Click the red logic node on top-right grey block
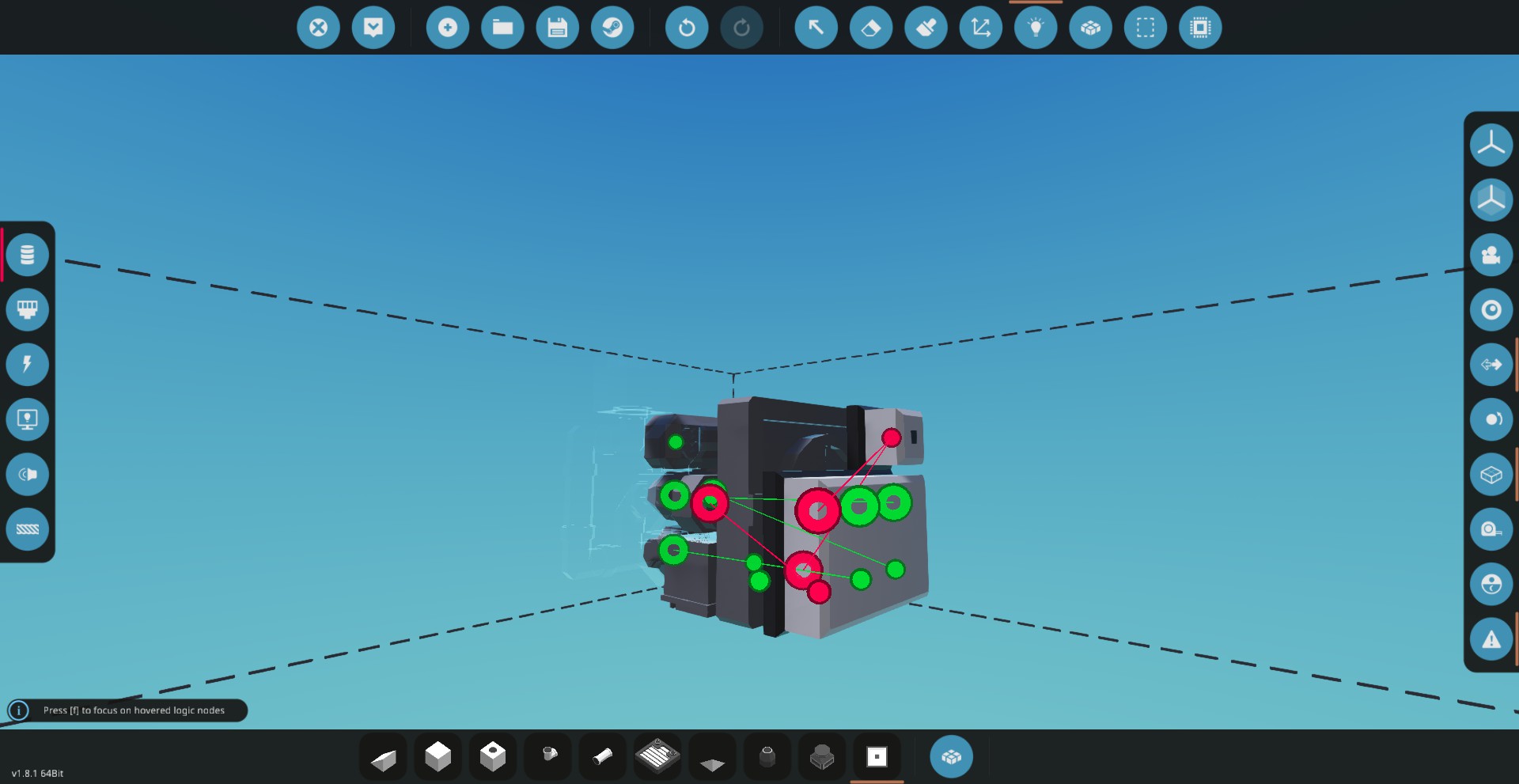 (892, 437)
